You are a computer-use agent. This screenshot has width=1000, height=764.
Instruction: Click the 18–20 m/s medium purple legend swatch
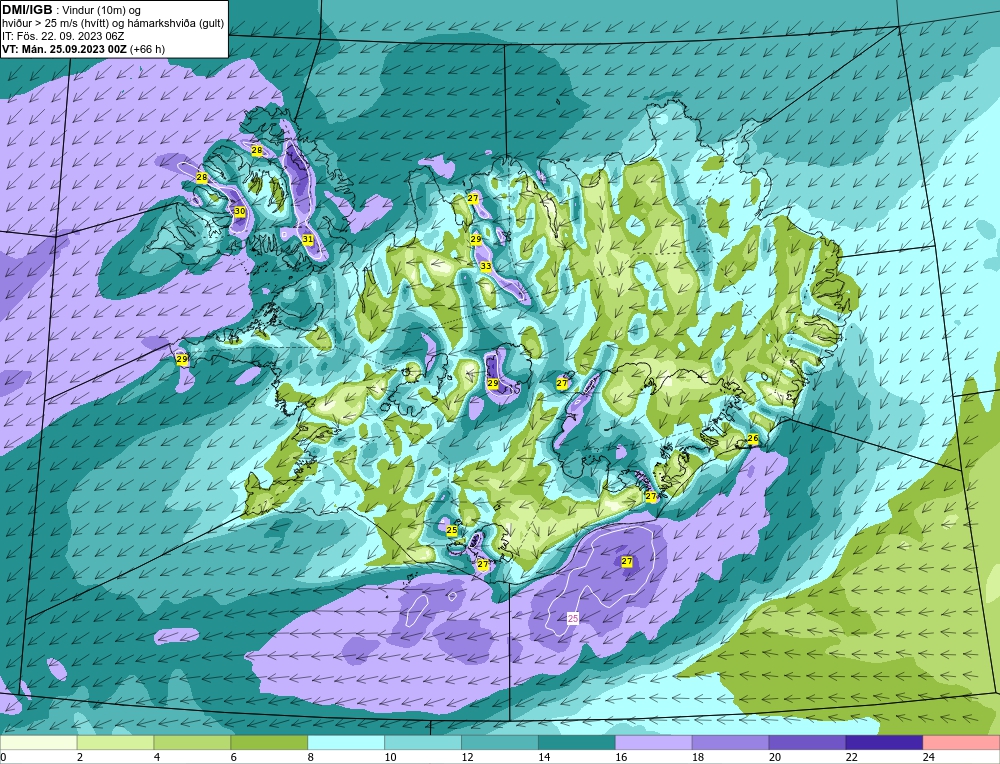(x=730, y=742)
